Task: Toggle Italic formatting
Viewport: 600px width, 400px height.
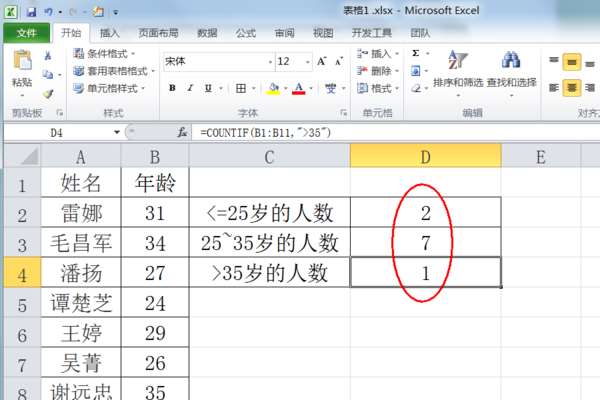Action: [x=190, y=88]
